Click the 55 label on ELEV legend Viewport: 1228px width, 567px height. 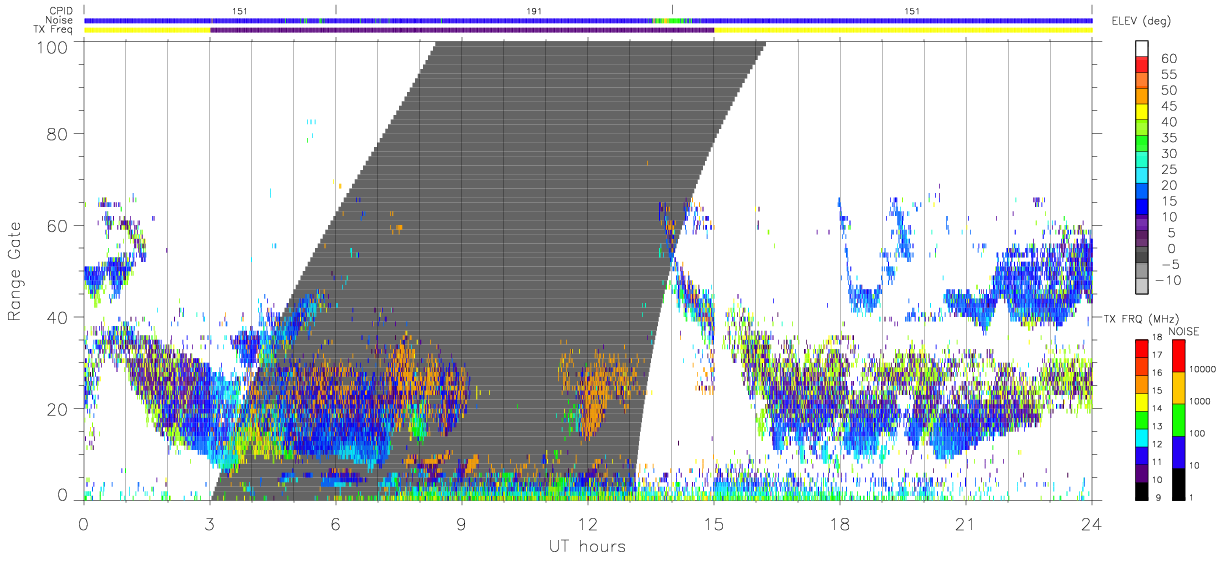click(1169, 74)
